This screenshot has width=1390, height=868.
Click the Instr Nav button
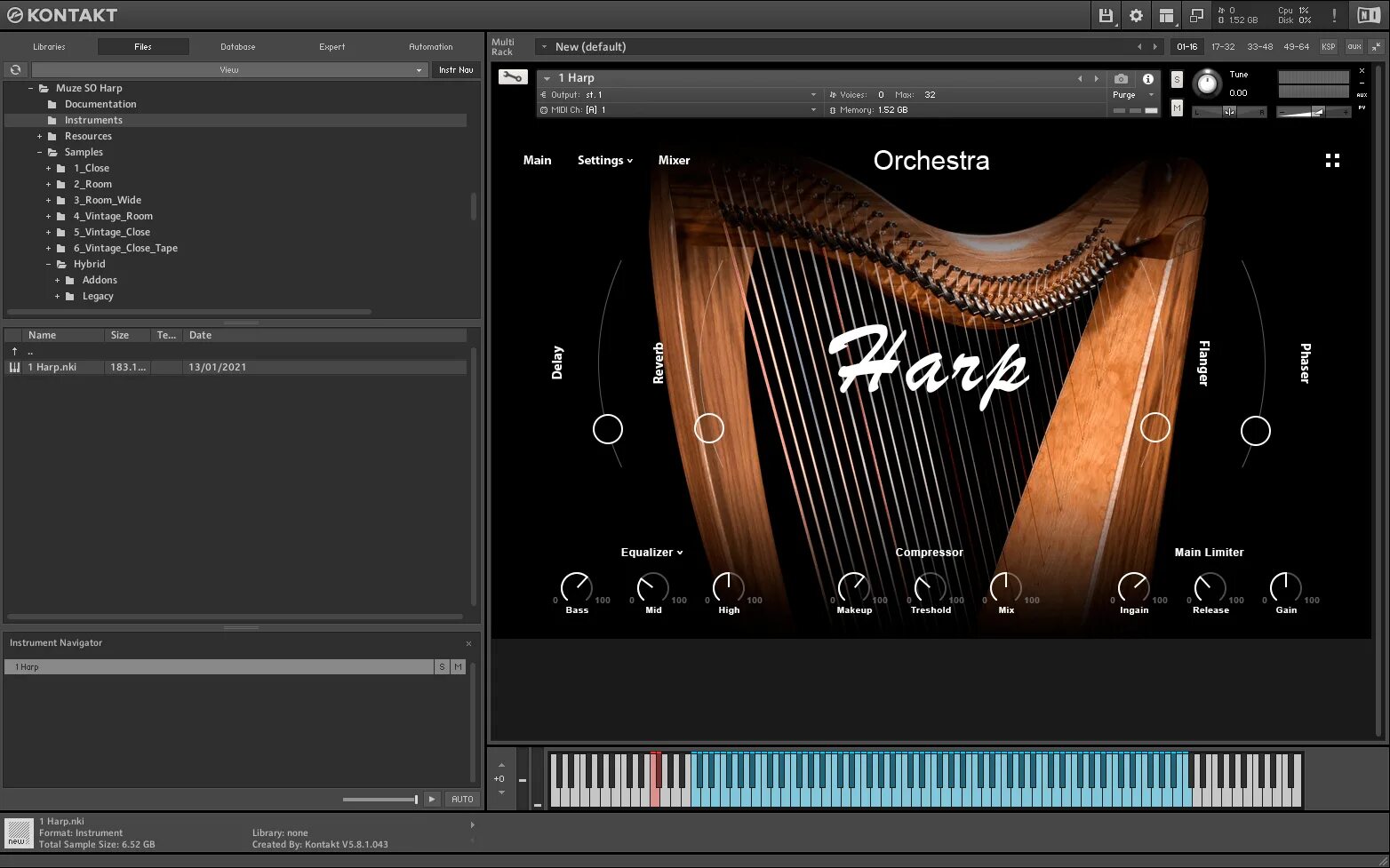456,69
